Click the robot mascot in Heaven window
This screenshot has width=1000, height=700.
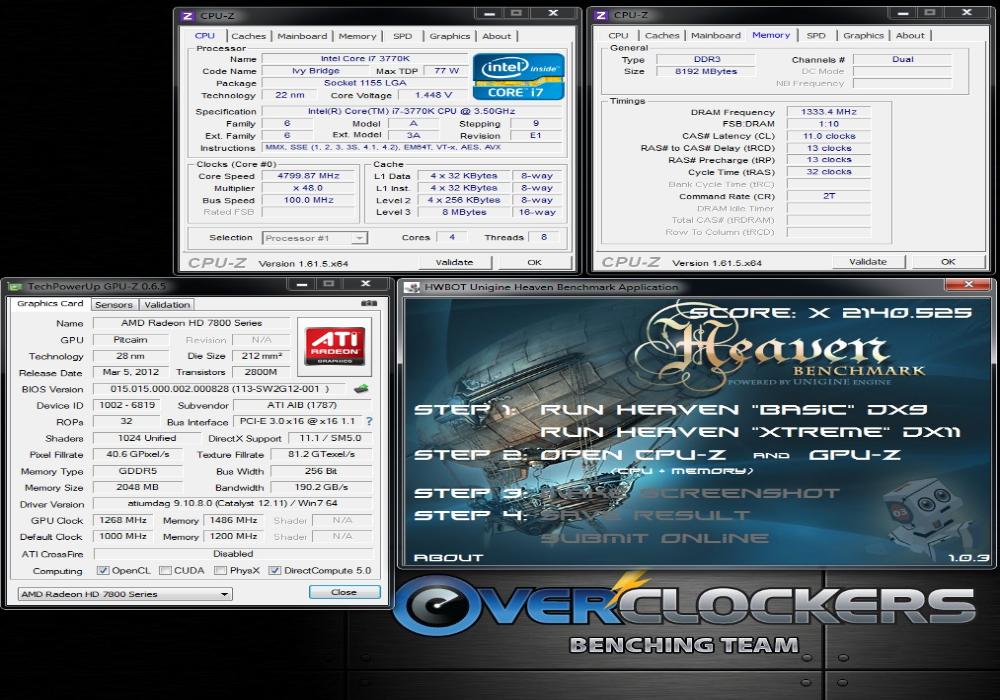925,518
